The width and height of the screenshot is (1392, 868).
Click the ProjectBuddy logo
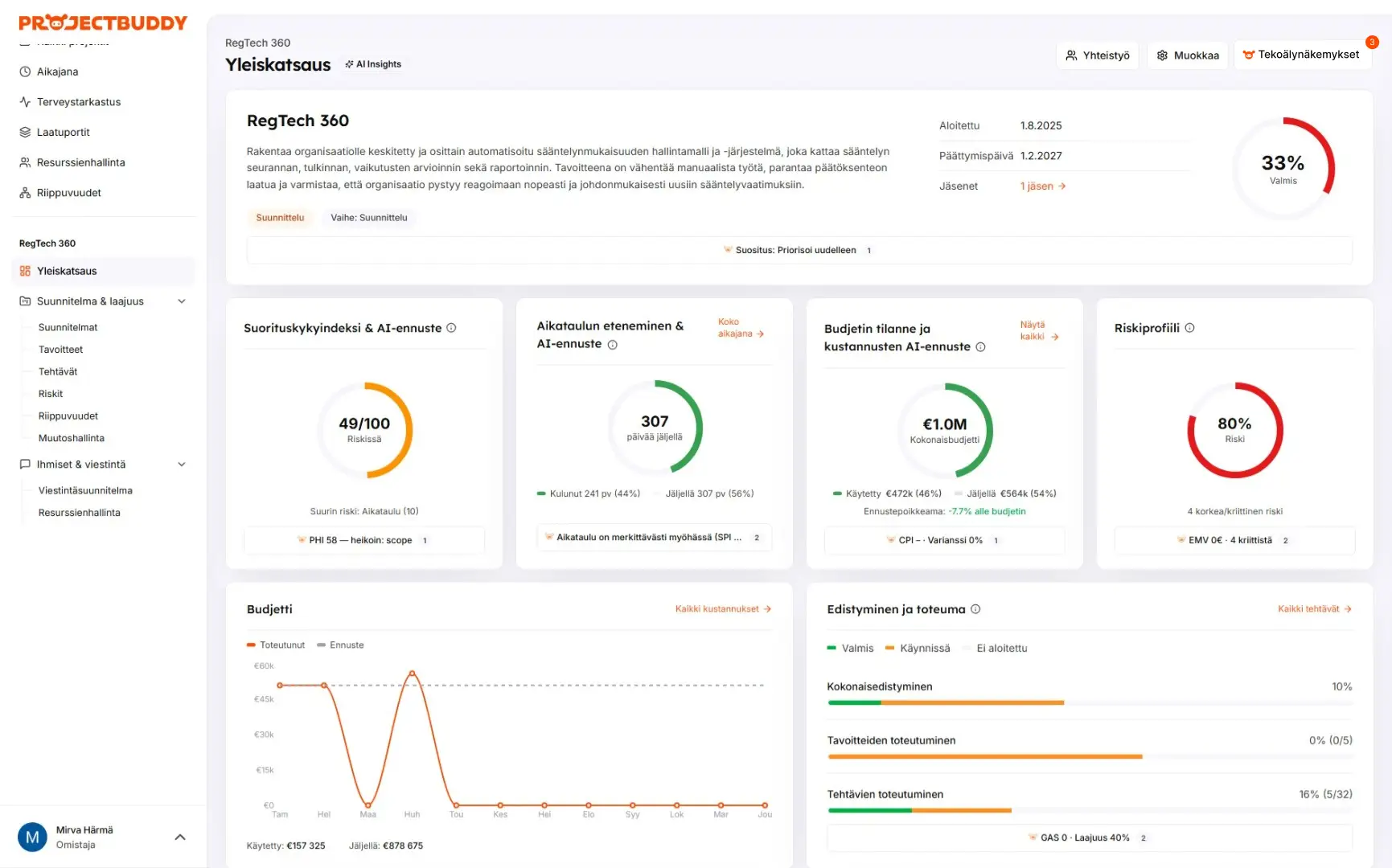[x=103, y=23]
